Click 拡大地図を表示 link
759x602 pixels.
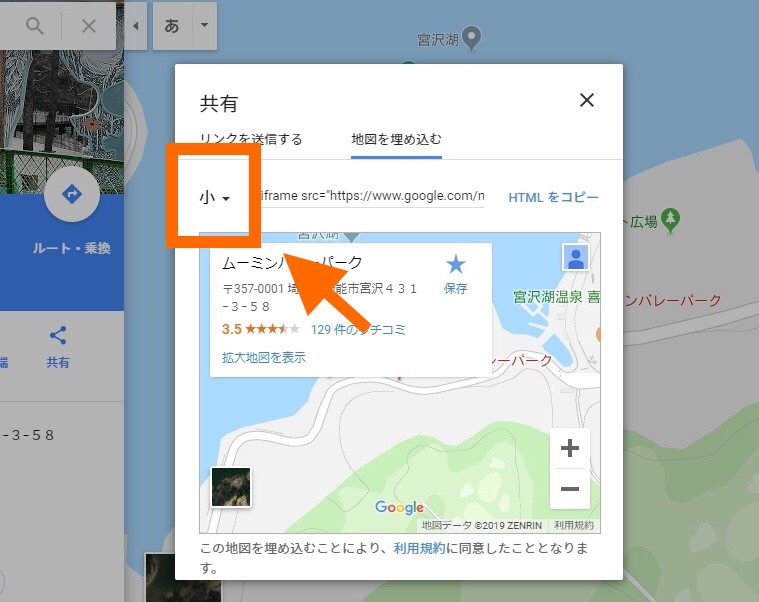coord(264,358)
